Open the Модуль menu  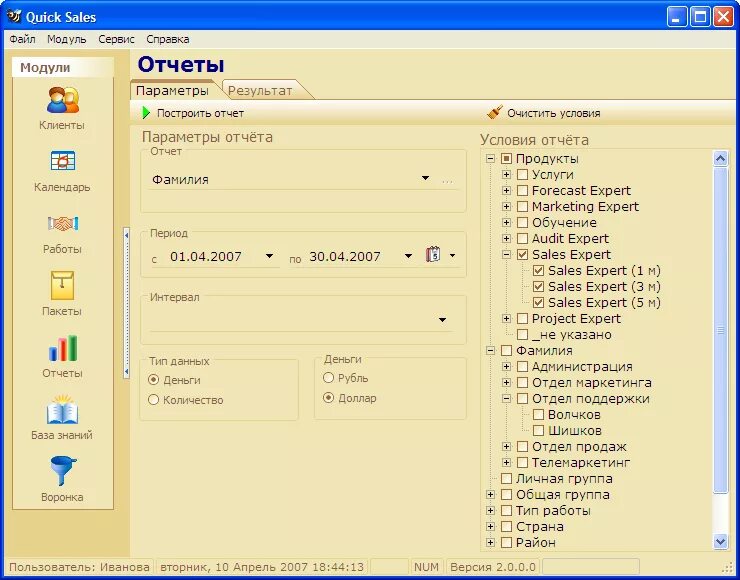point(67,39)
